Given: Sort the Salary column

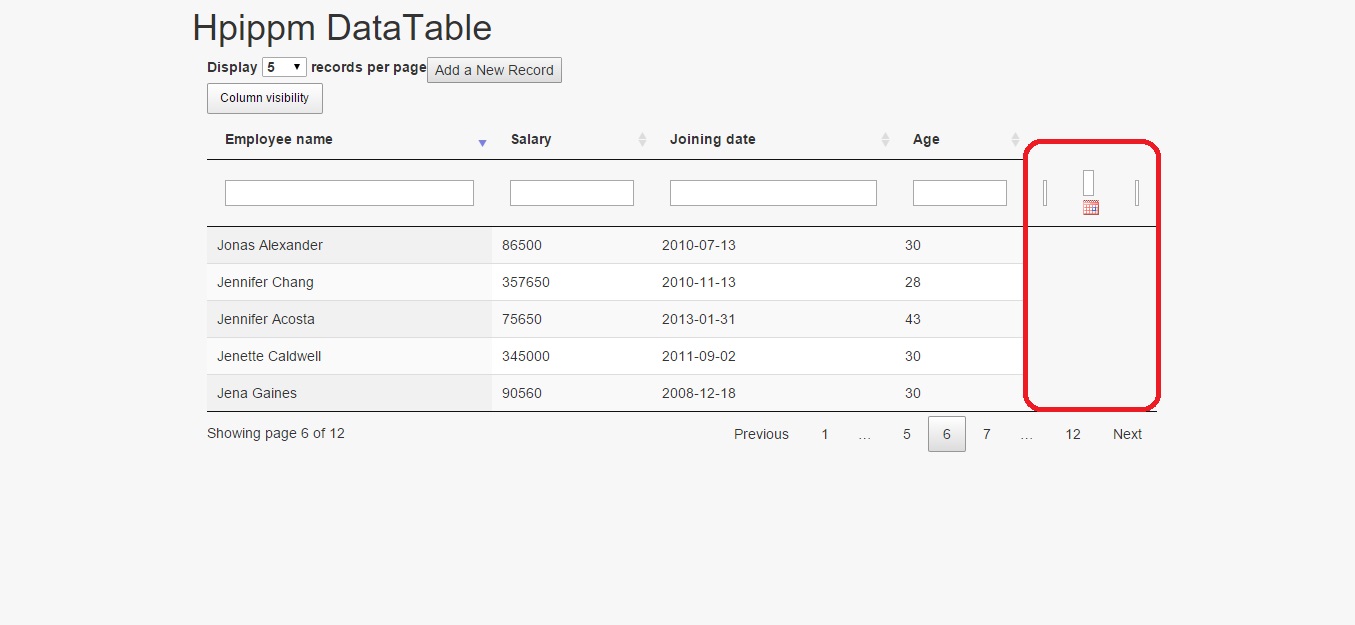Looking at the screenshot, I should 642,140.
